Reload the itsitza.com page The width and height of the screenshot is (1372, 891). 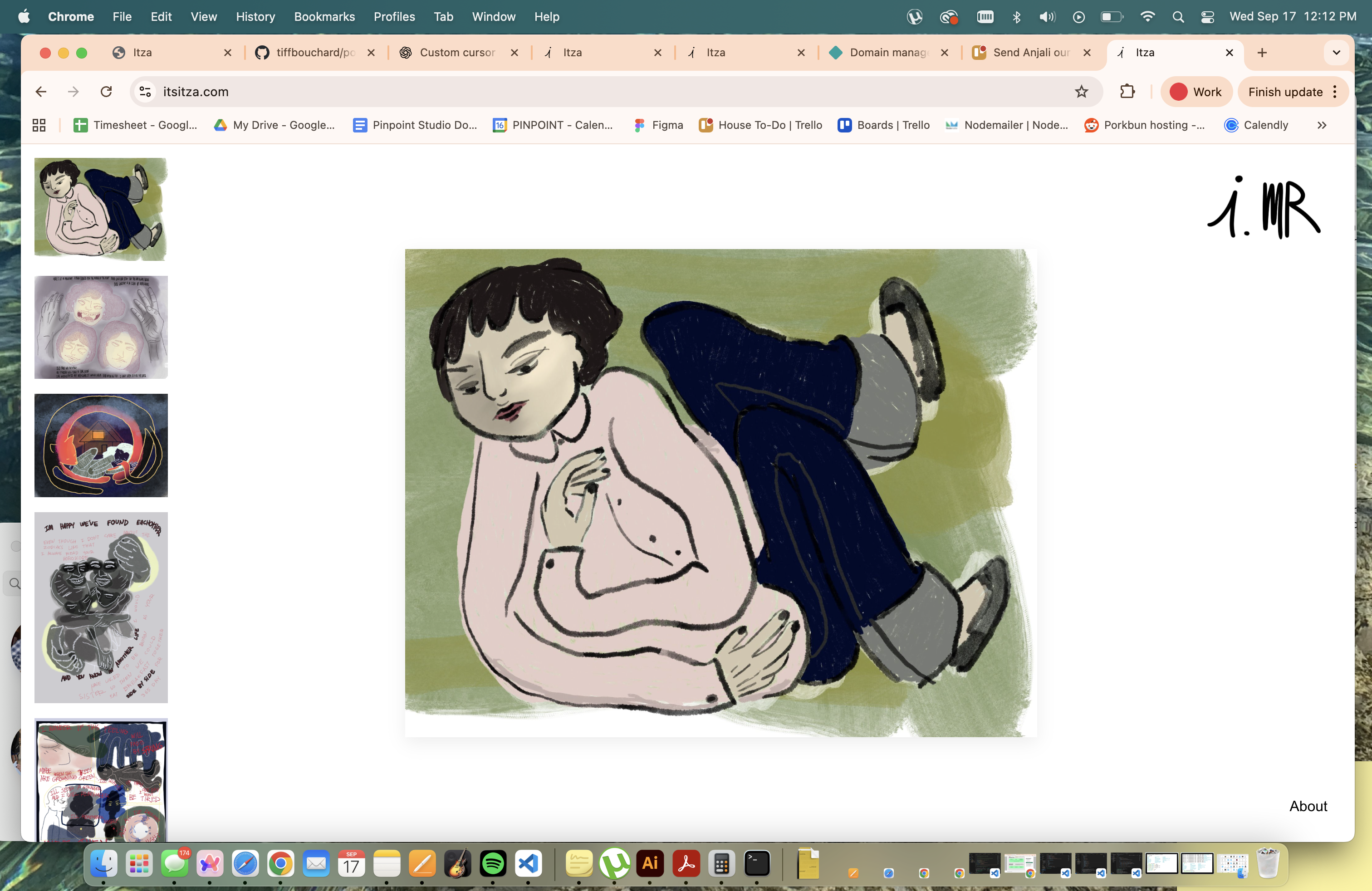(106, 92)
